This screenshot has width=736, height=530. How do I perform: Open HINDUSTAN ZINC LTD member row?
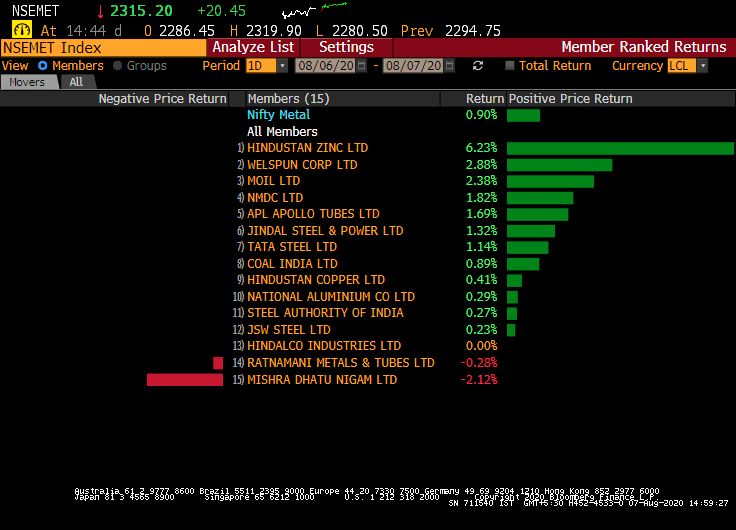tap(308, 148)
